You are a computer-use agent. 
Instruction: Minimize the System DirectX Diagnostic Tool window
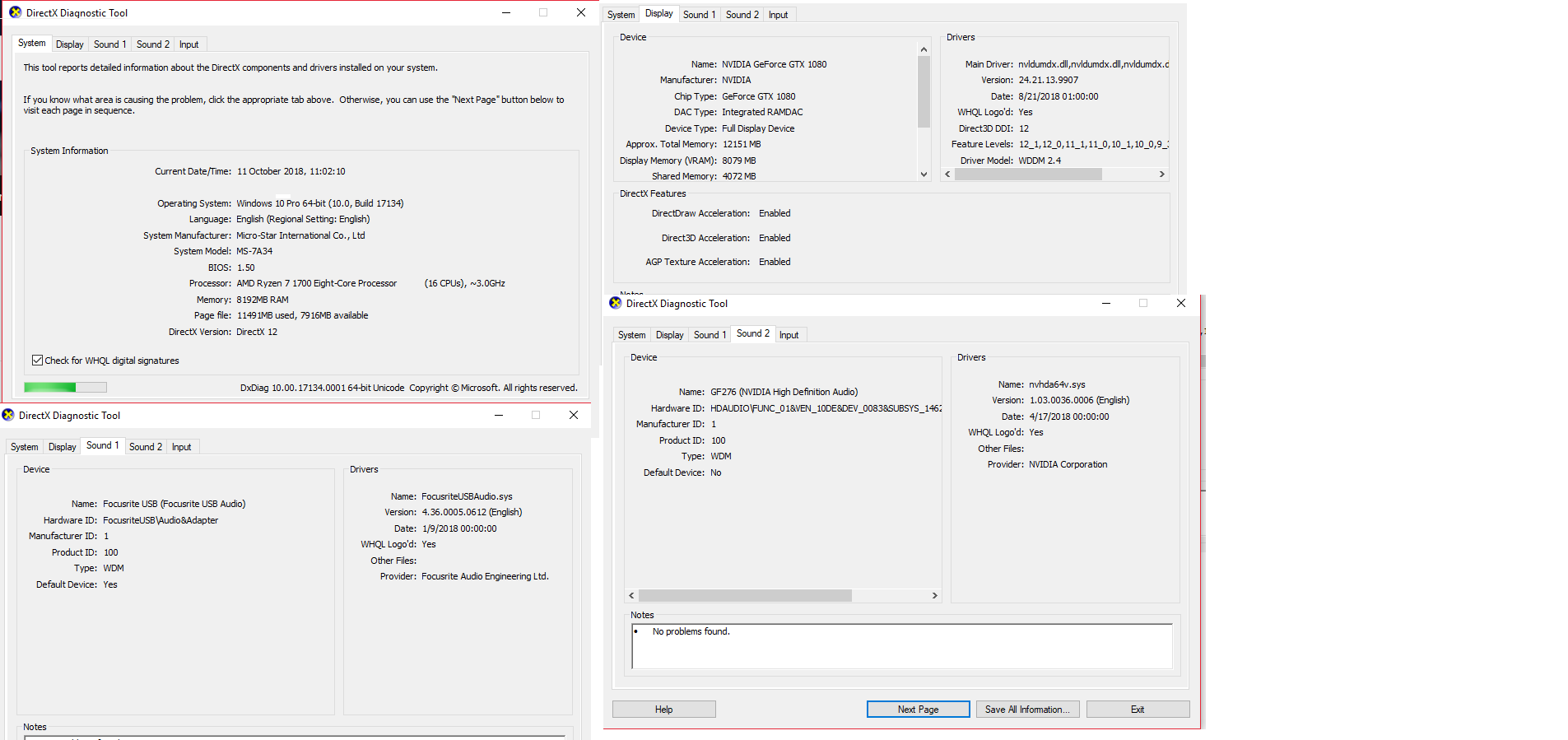(506, 12)
